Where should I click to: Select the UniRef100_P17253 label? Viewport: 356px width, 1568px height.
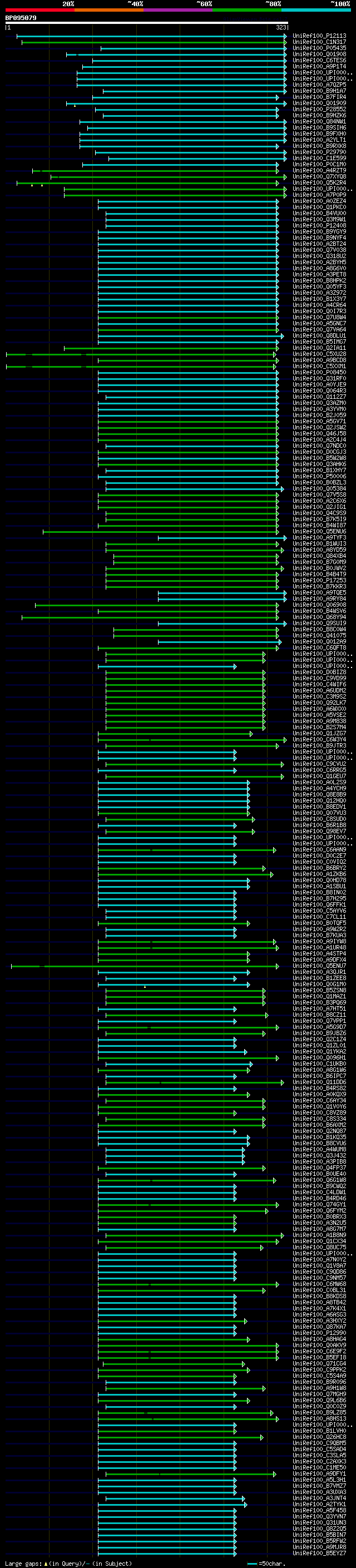pos(319,581)
